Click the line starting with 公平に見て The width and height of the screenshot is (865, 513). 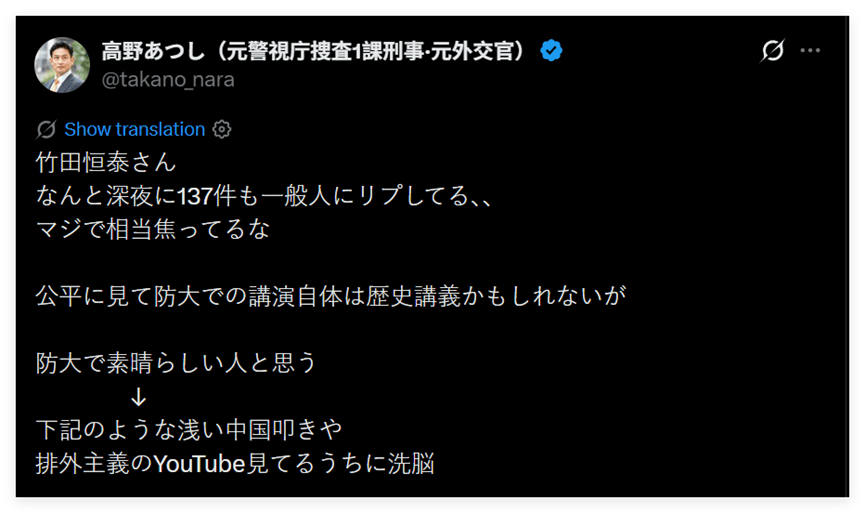330,296
